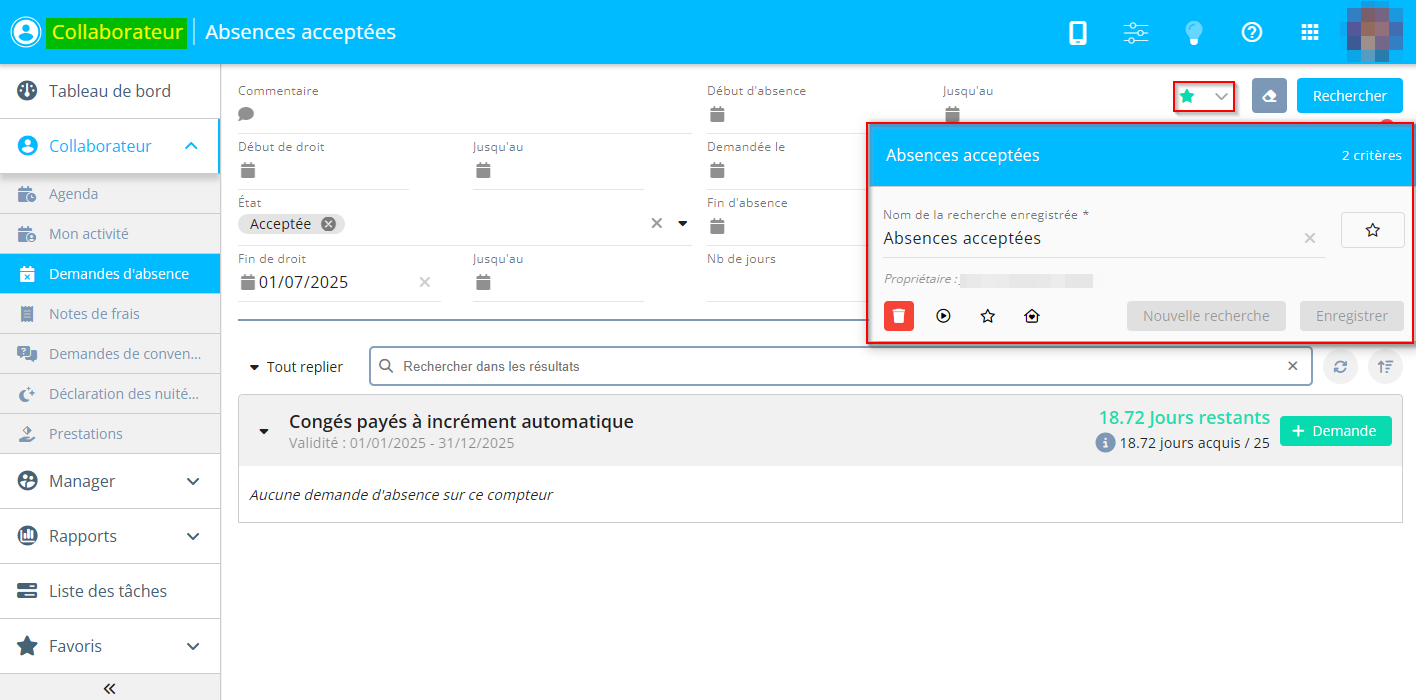Image resolution: width=1416 pixels, height=700 pixels.
Task: Set saved search as home default icon
Action: pos(1032,316)
